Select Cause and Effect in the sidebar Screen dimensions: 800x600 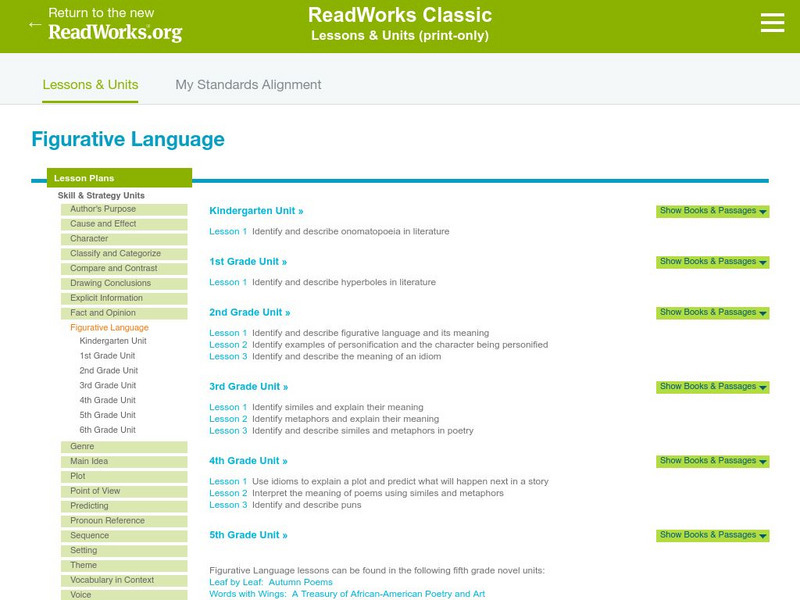click(x=124, y=224)
